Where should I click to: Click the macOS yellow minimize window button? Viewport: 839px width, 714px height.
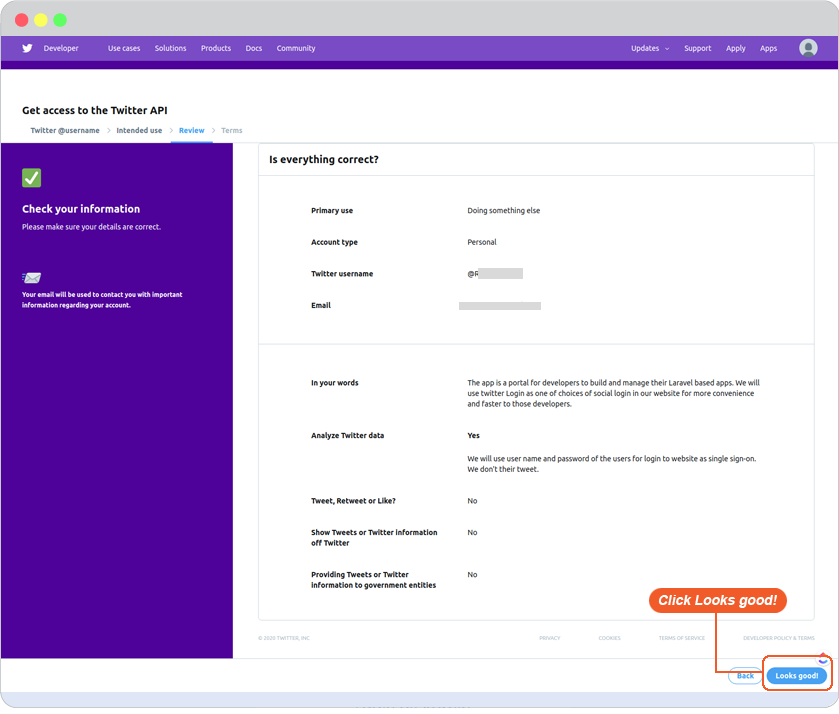[41, 20]
